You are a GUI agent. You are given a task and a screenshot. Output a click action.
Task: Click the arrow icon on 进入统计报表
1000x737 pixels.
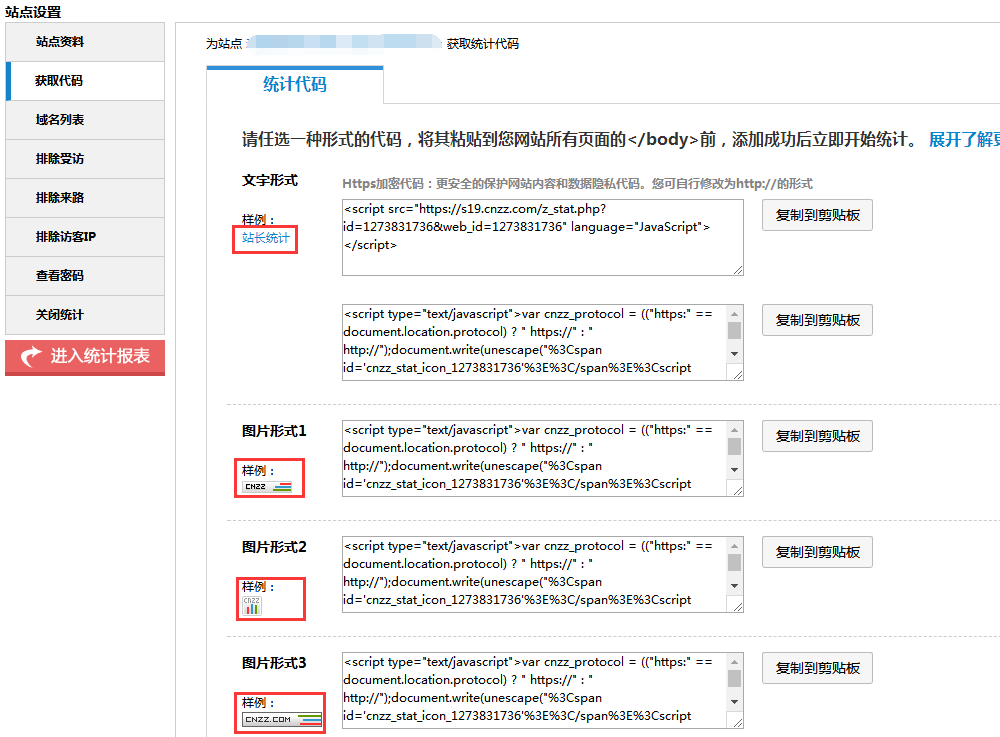(31, 356)
